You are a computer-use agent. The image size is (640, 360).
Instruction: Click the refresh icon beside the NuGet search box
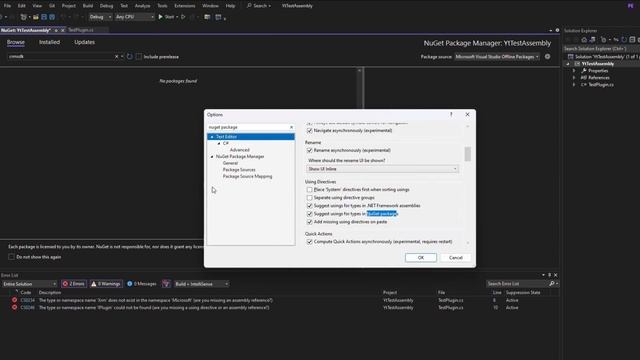[129, 56]
